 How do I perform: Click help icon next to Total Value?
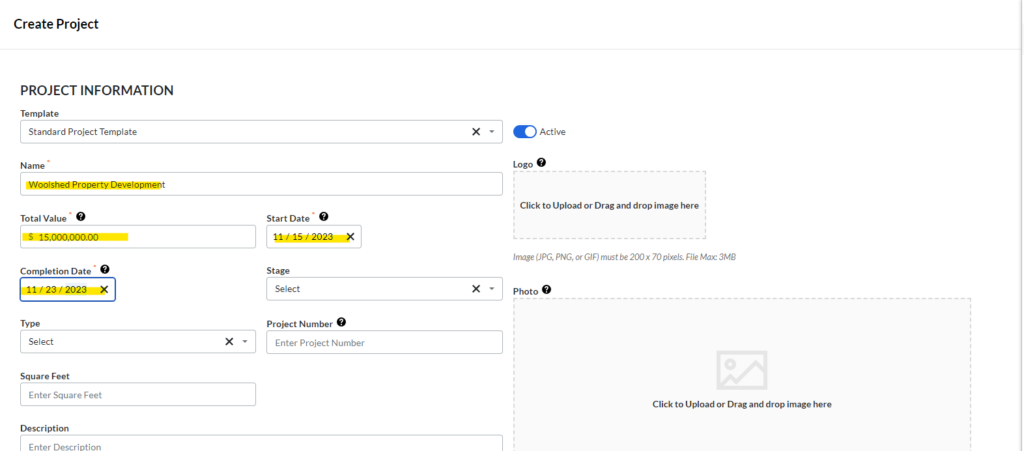(x=81, y=216)
